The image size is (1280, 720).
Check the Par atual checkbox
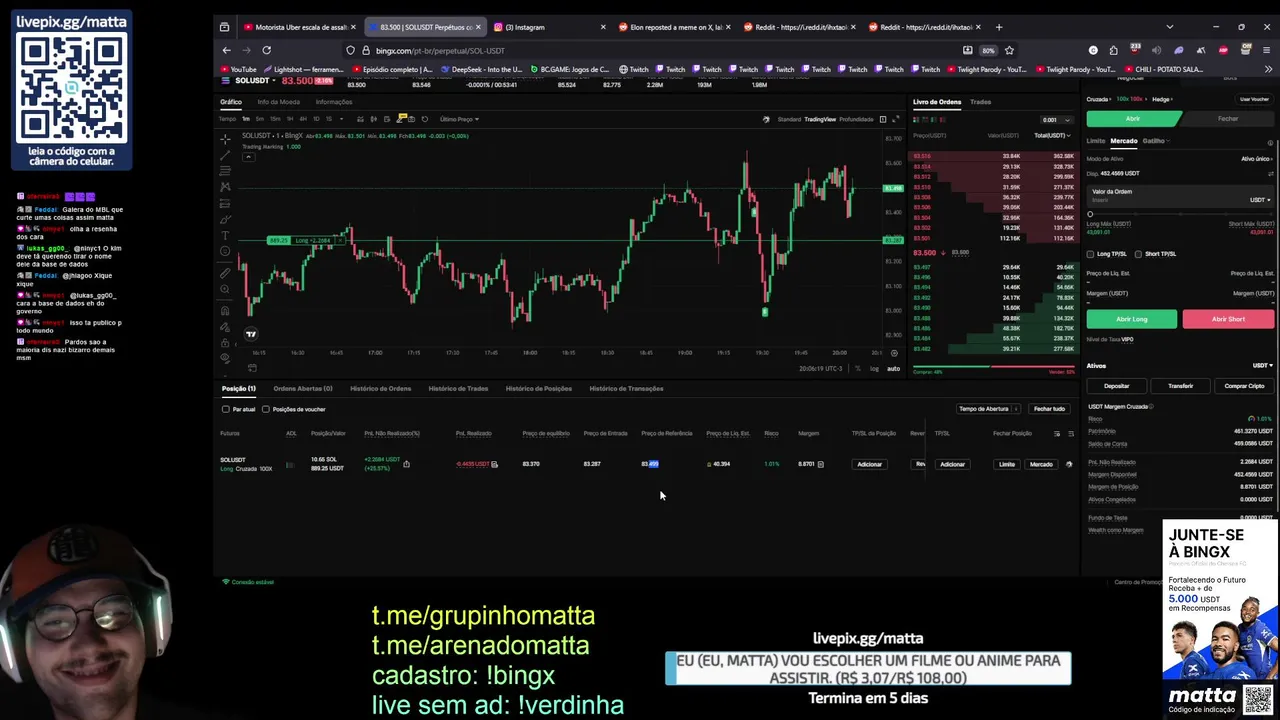pyautogui.click(x=226, y=409)
